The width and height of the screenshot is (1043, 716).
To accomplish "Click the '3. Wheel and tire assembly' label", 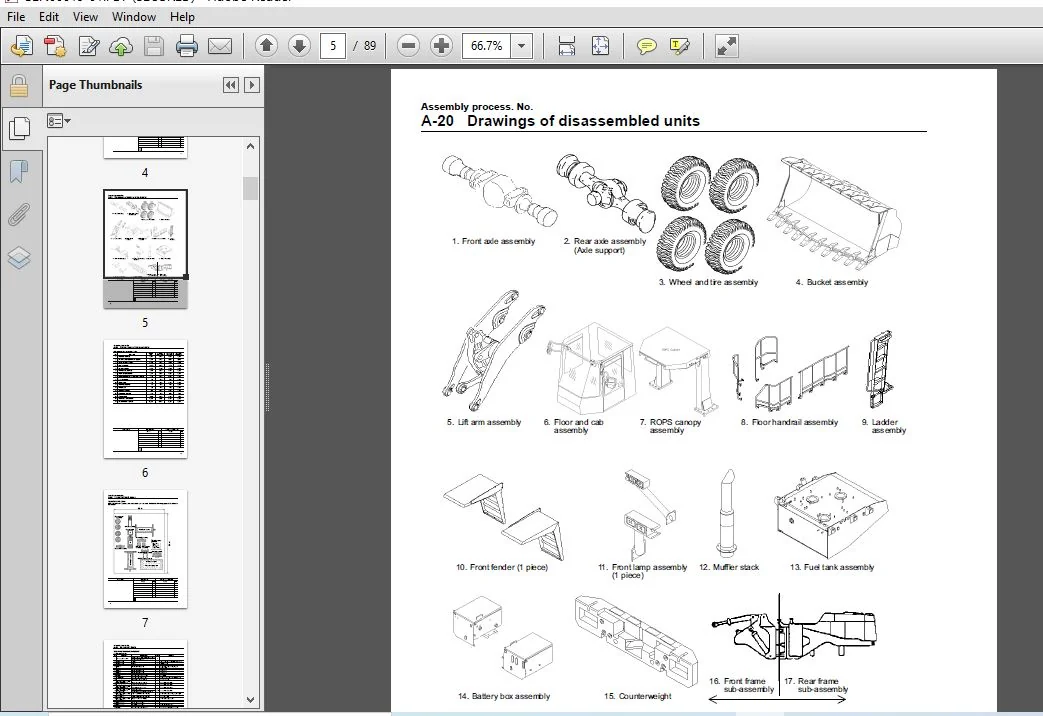I will click(708, 282).
